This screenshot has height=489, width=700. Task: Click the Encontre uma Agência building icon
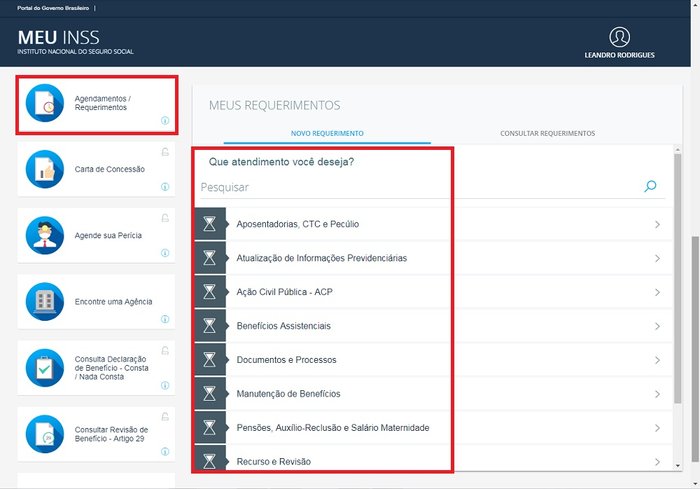(x=45, y=301)
